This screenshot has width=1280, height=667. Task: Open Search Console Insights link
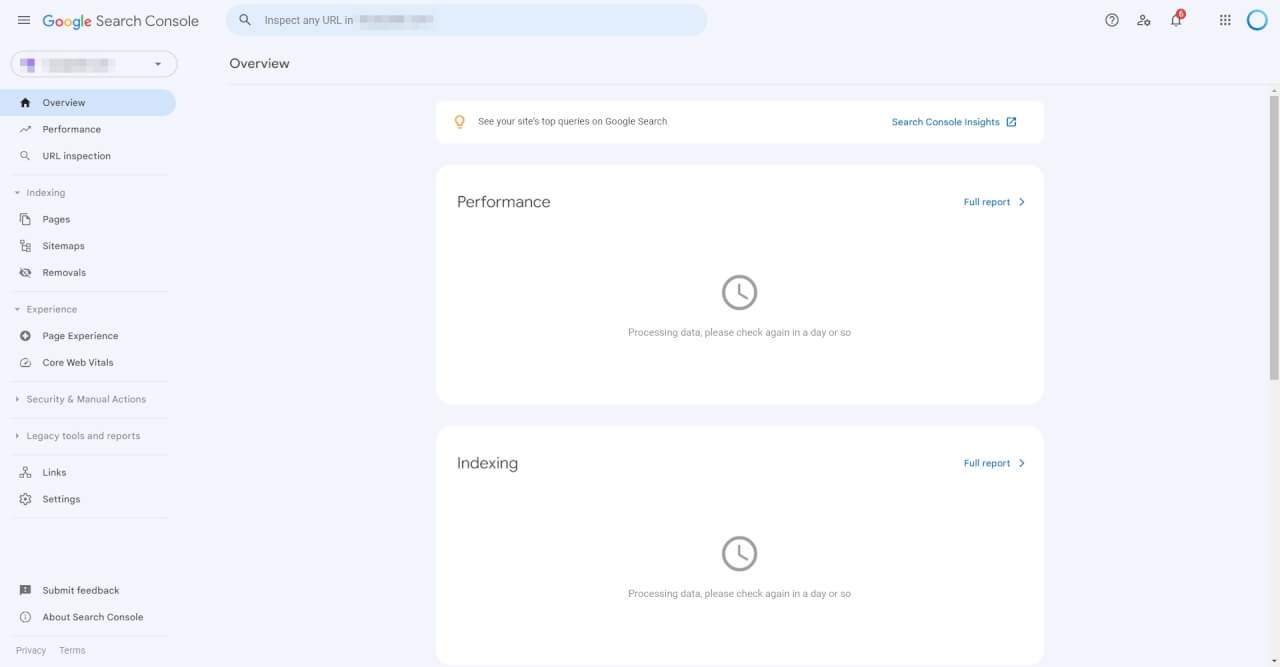(x=945, y=122)
